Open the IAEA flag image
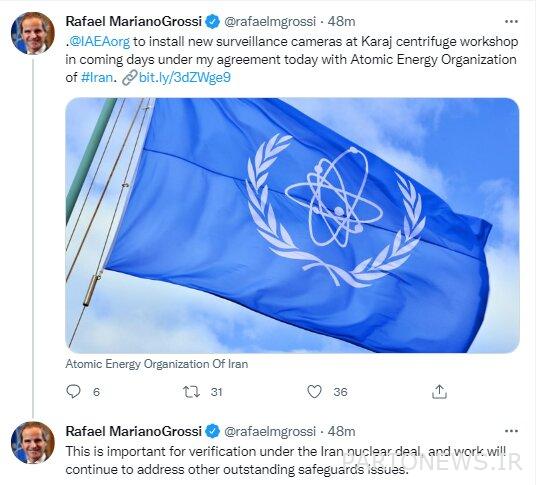The image size is (539, 485). click(292, 225)
